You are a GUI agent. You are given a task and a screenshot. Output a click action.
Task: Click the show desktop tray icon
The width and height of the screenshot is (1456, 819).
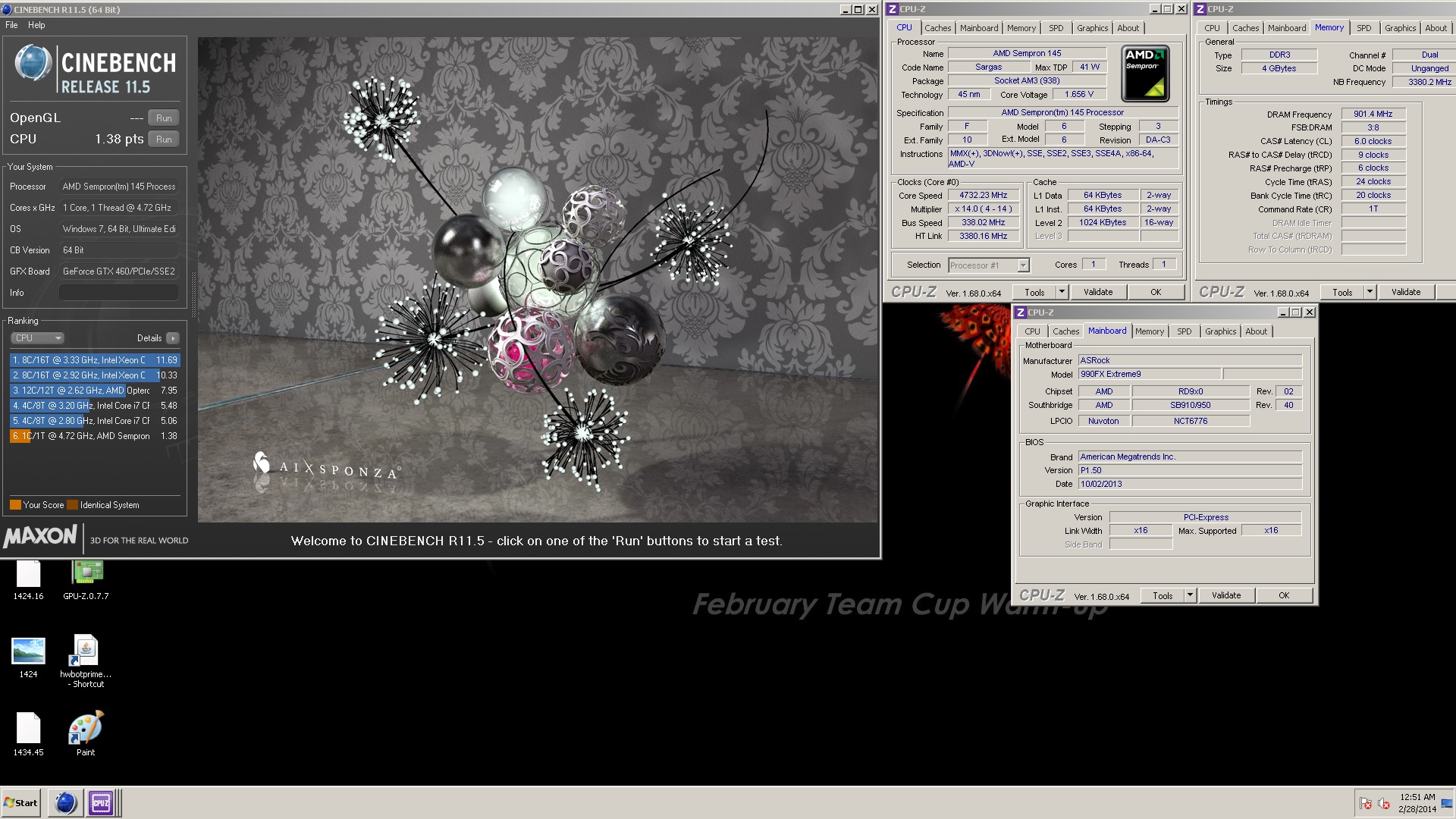[x=1448, y=803]
